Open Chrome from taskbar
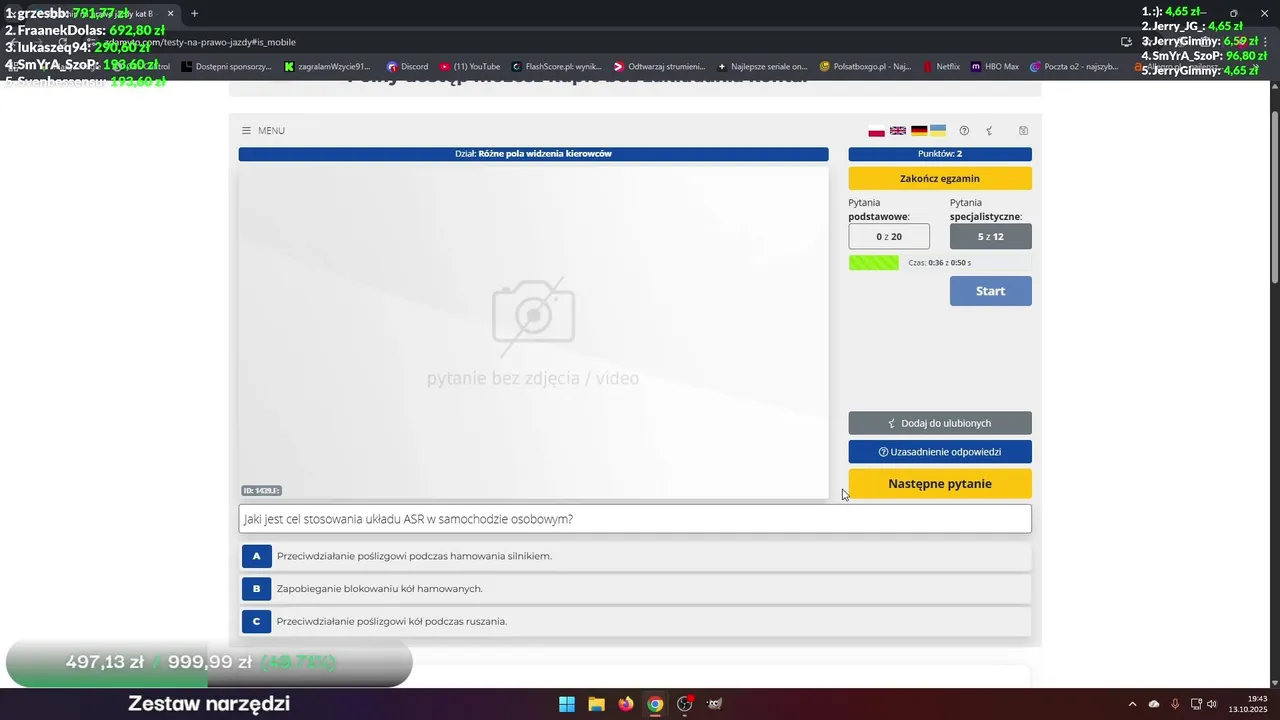This screenshot has width=1280, height=720. [x=655, y=704]
